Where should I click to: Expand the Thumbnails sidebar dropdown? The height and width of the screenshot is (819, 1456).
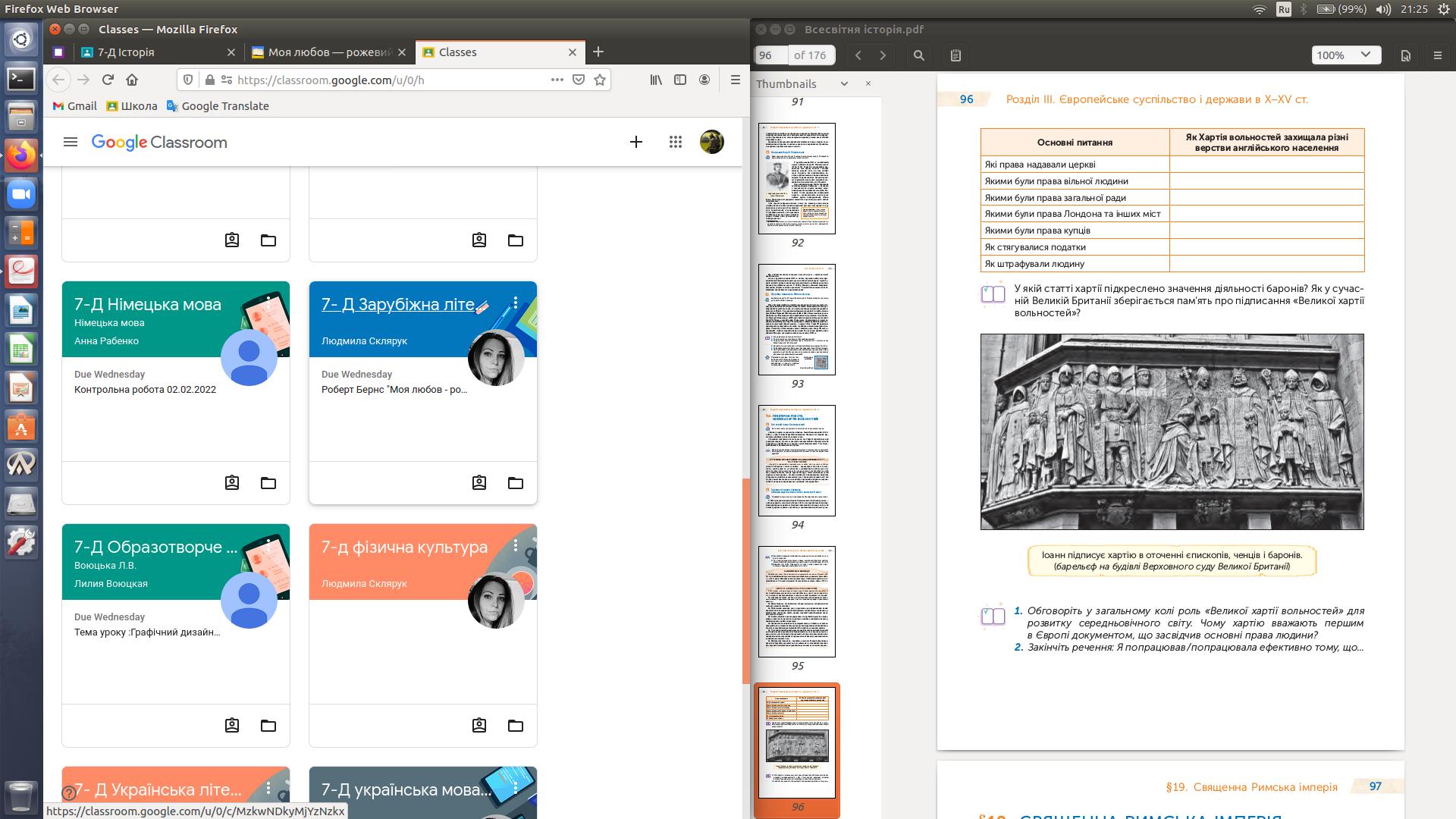[844, 84]
